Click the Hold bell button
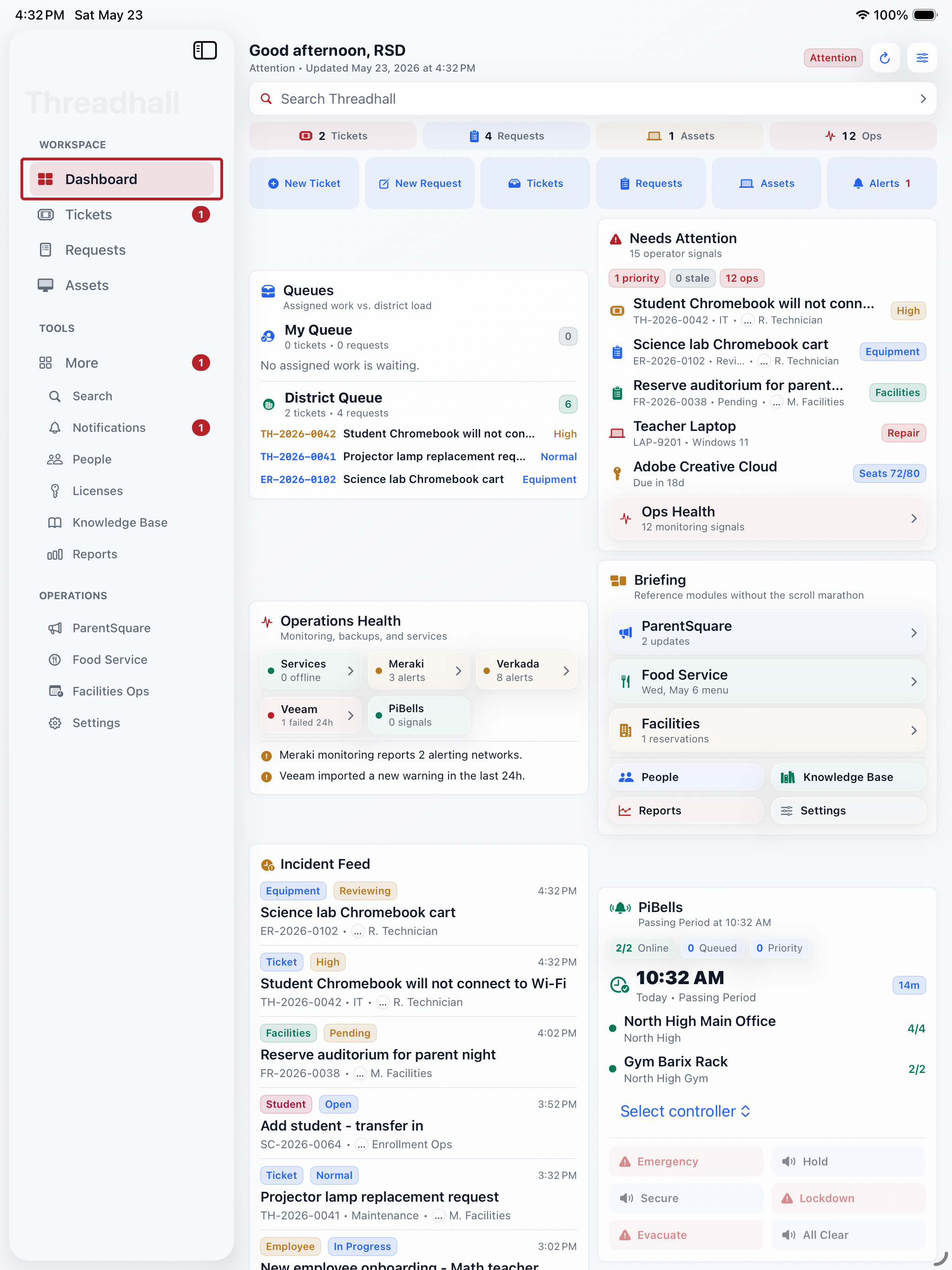 (849, 1162)
